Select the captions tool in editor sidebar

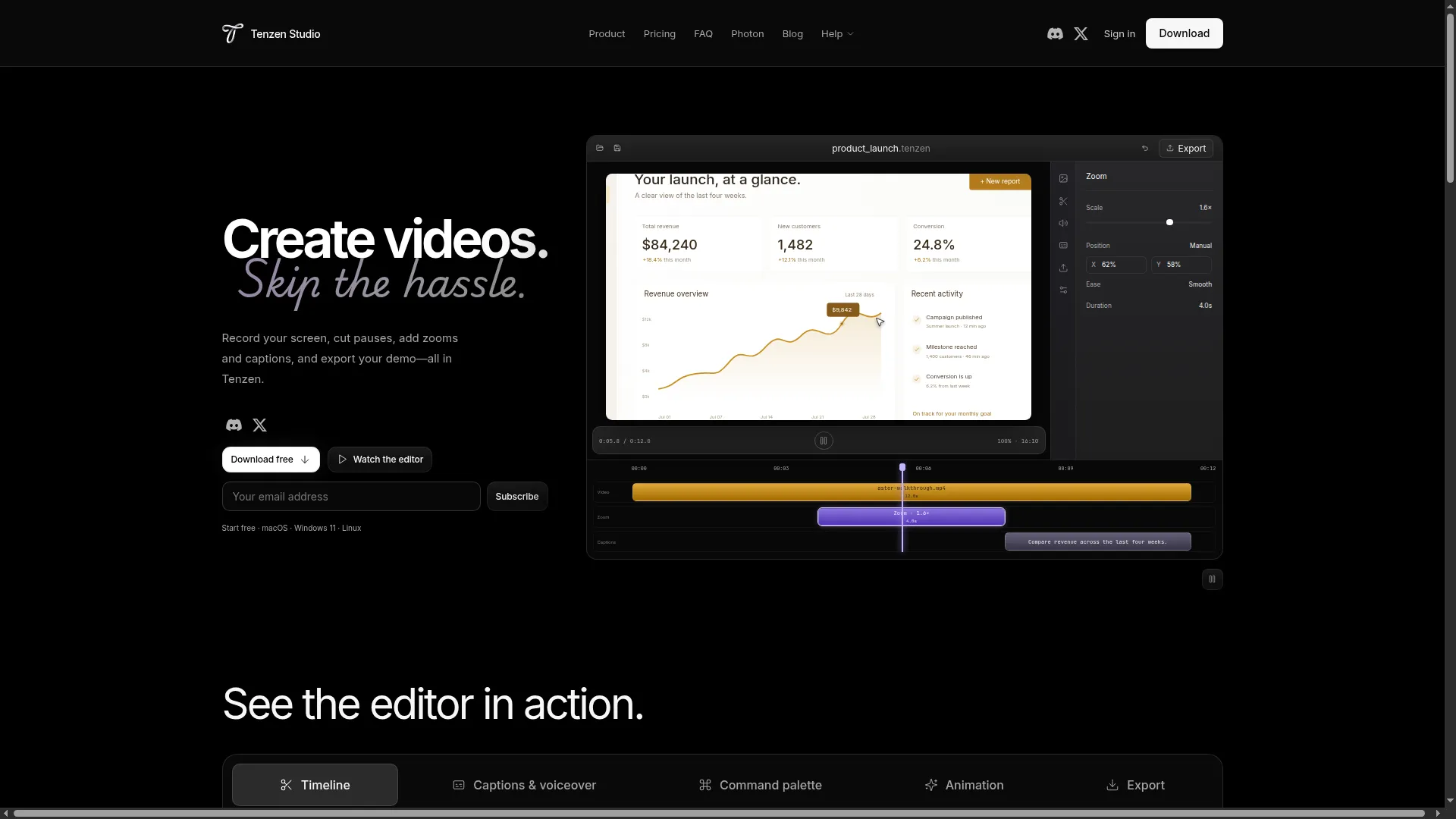[x=1063, y=246]
